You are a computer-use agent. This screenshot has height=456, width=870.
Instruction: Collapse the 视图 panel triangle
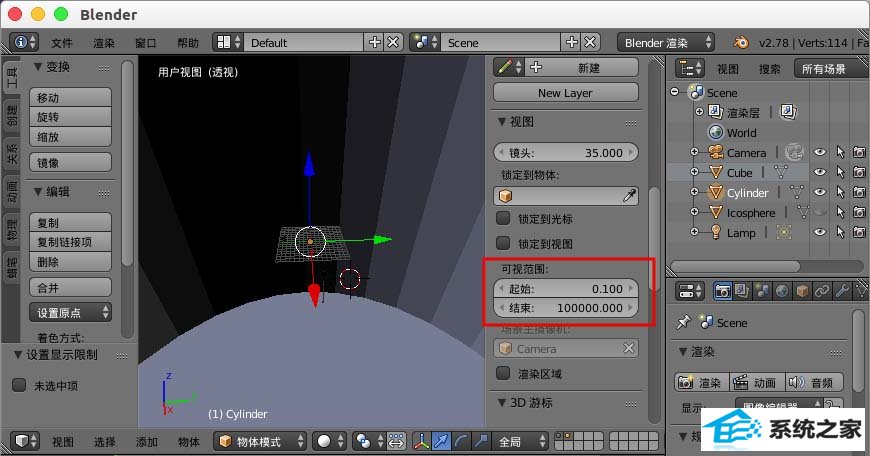pos(502,121)
